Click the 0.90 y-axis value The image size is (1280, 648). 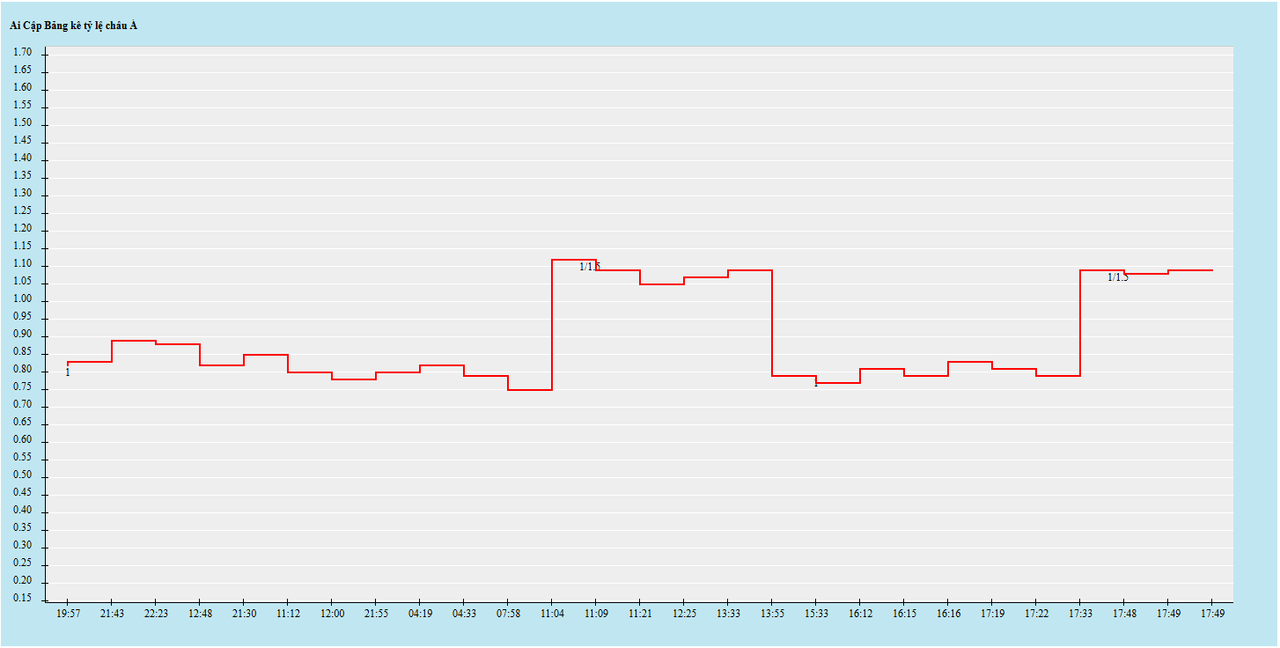(23, 334)
